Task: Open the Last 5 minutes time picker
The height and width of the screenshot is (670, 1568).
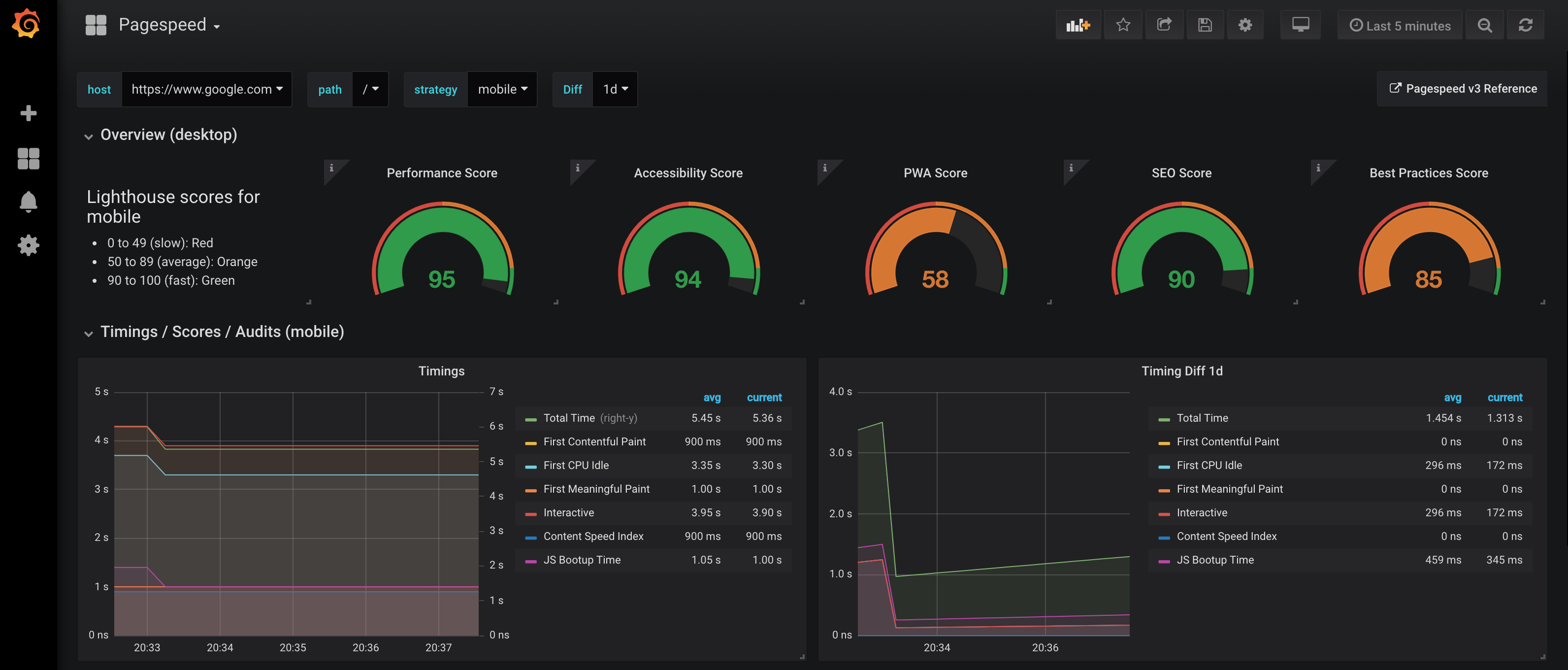Action: 1400,26
